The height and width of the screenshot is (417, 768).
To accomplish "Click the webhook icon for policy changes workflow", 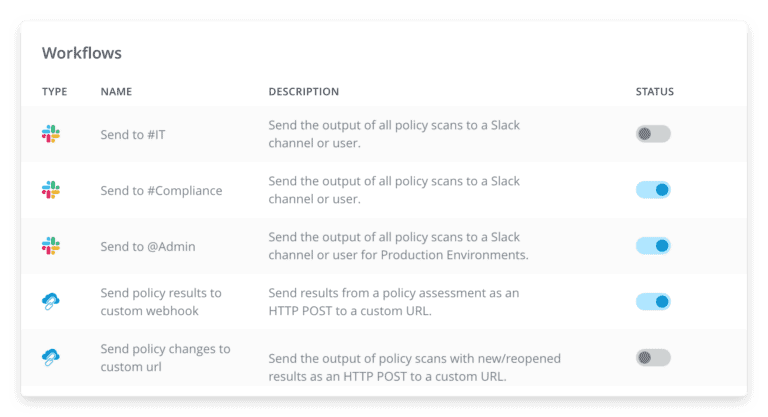I will (51, 357).
